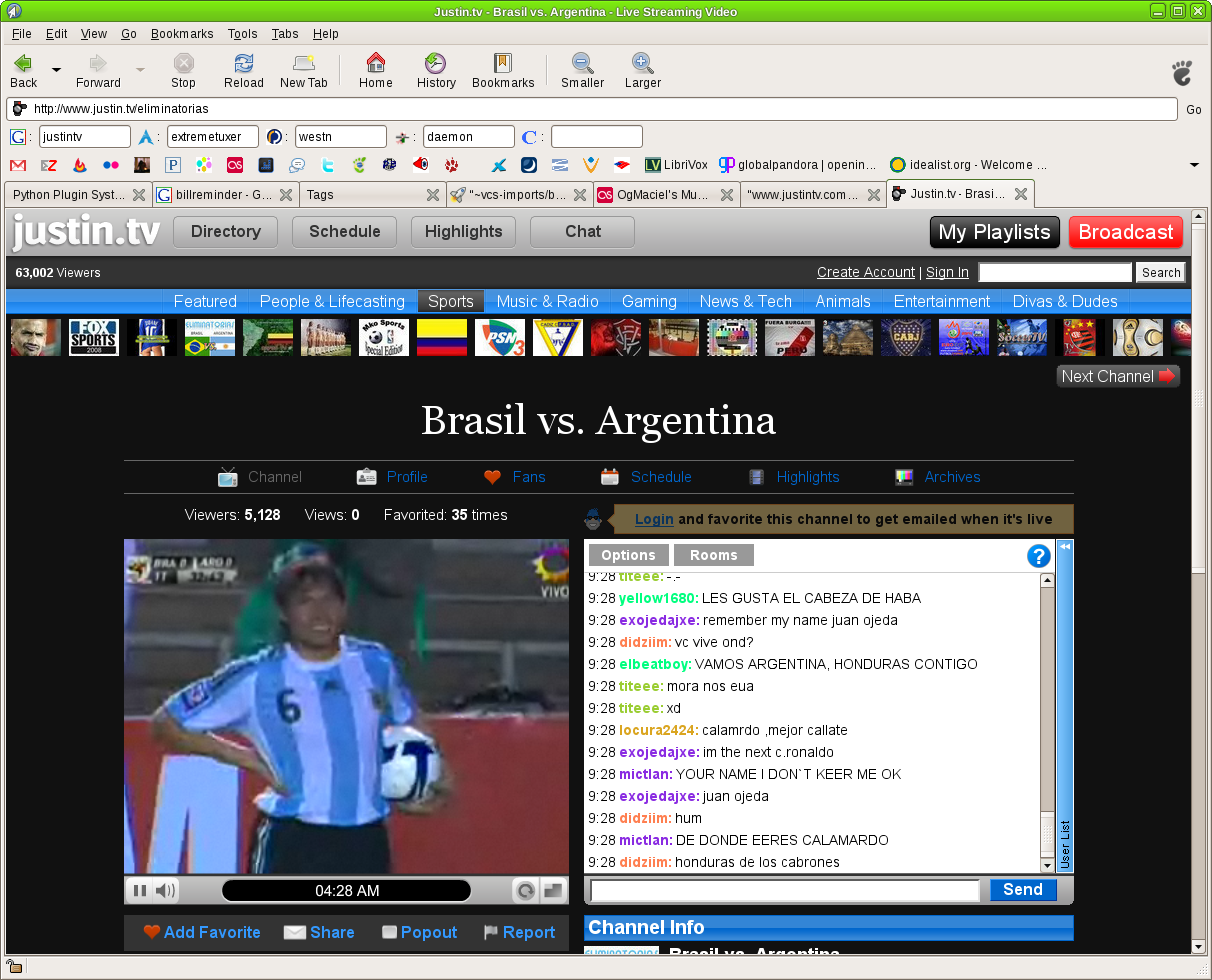This screenshot has width=1212, height=980.
Task: Refresh the video player stream
Action: pos(524,890)
